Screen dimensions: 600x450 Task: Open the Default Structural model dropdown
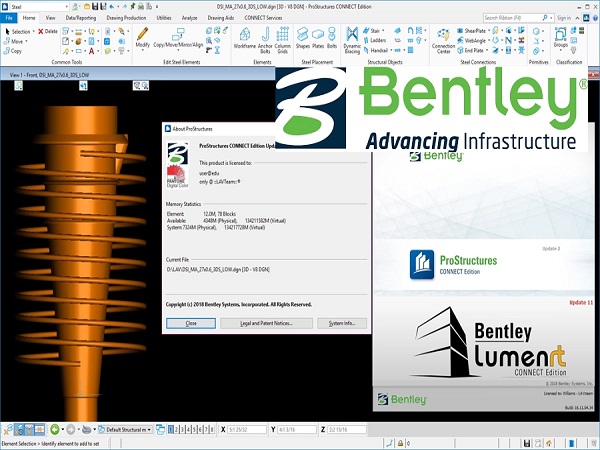point(125,430)
